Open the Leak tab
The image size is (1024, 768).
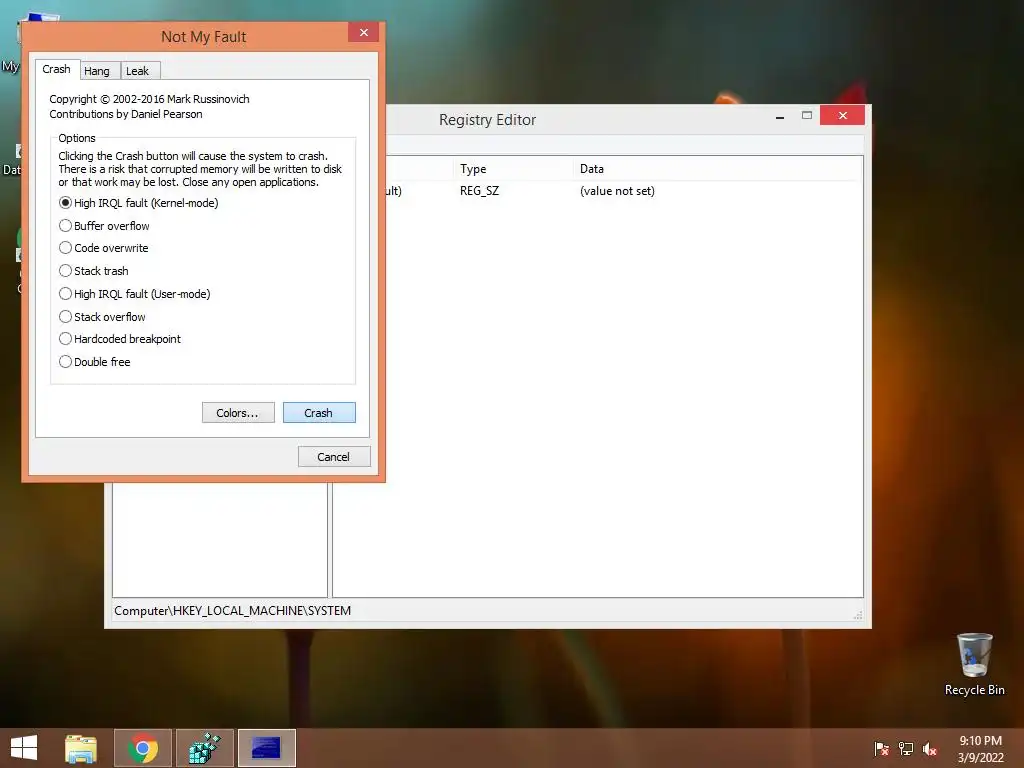pyautogui.click(x=139, y=71)
